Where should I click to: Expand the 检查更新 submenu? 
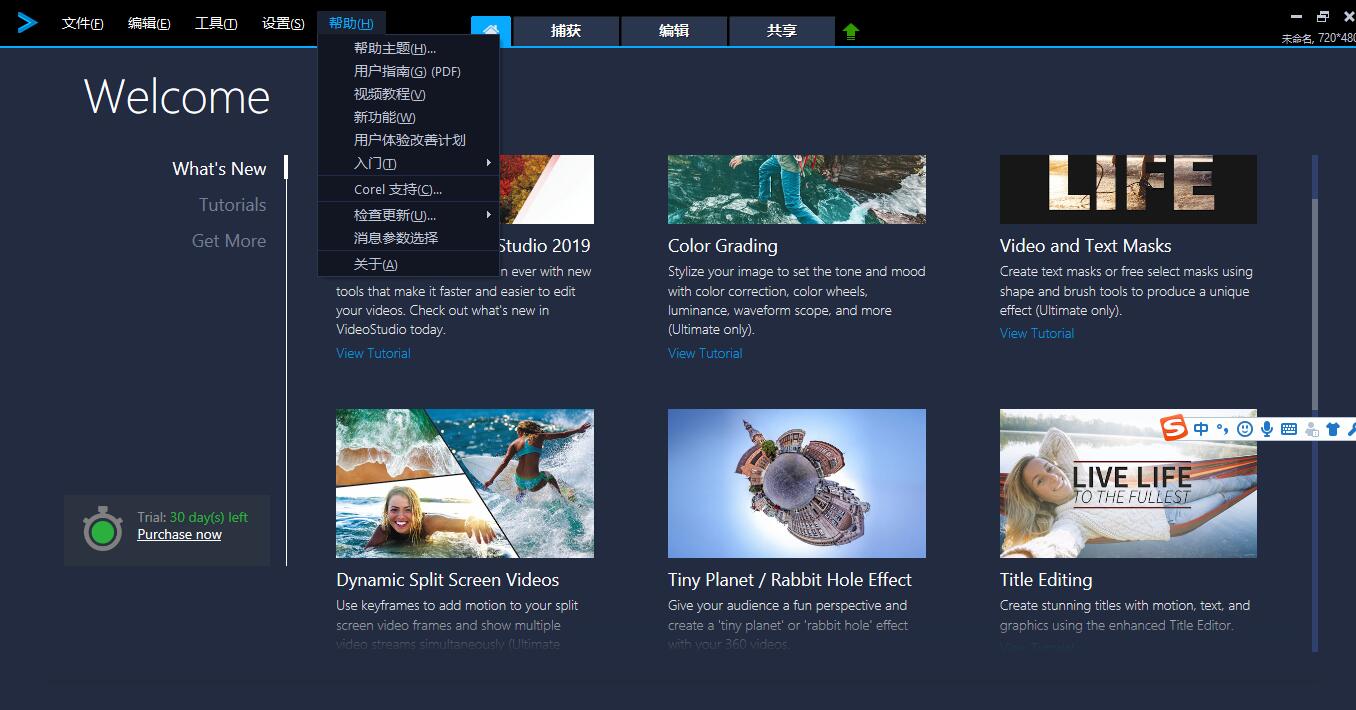(408, 215)
